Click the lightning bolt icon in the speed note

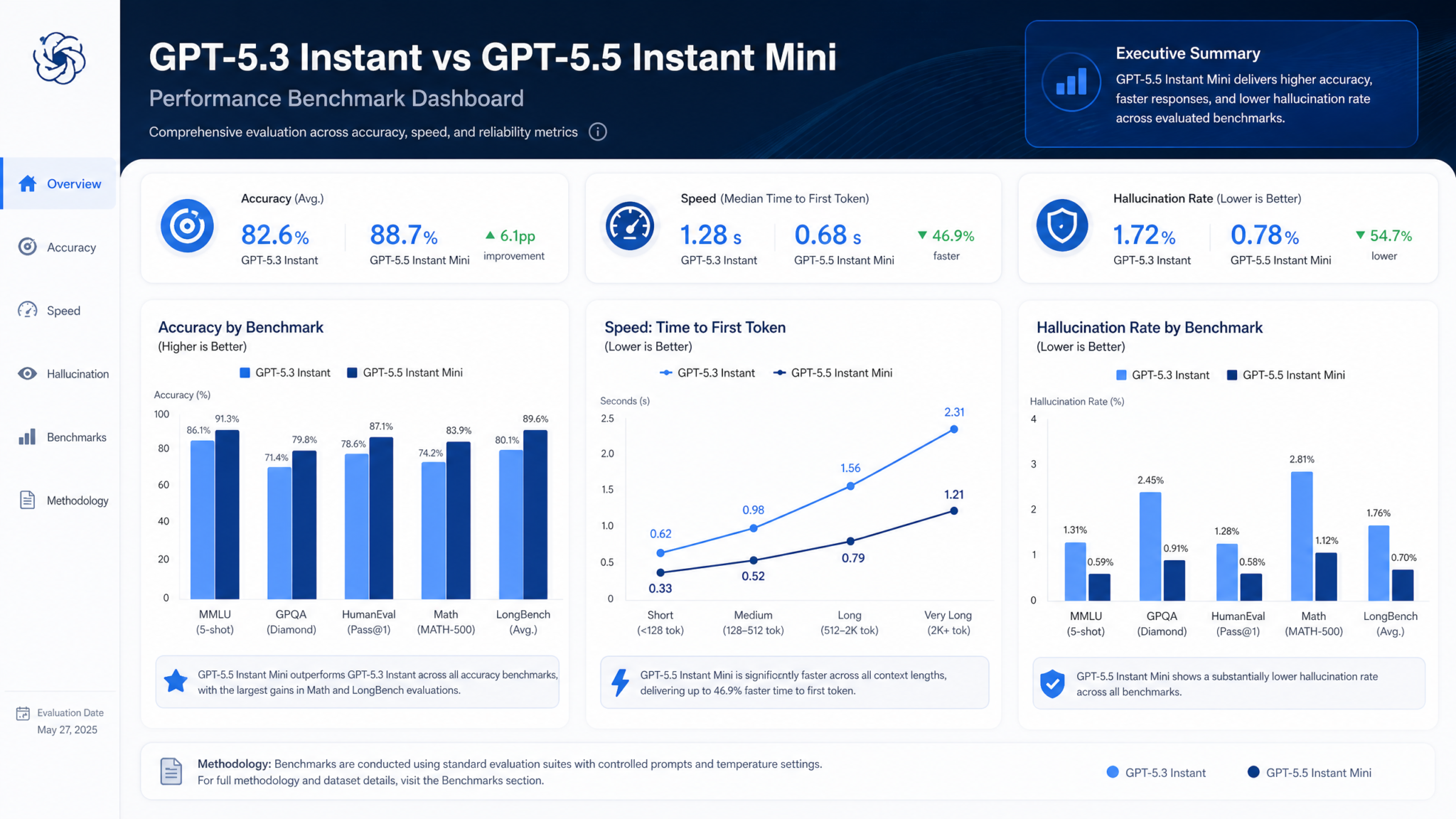pyautogui.click(x=621, y=682)
